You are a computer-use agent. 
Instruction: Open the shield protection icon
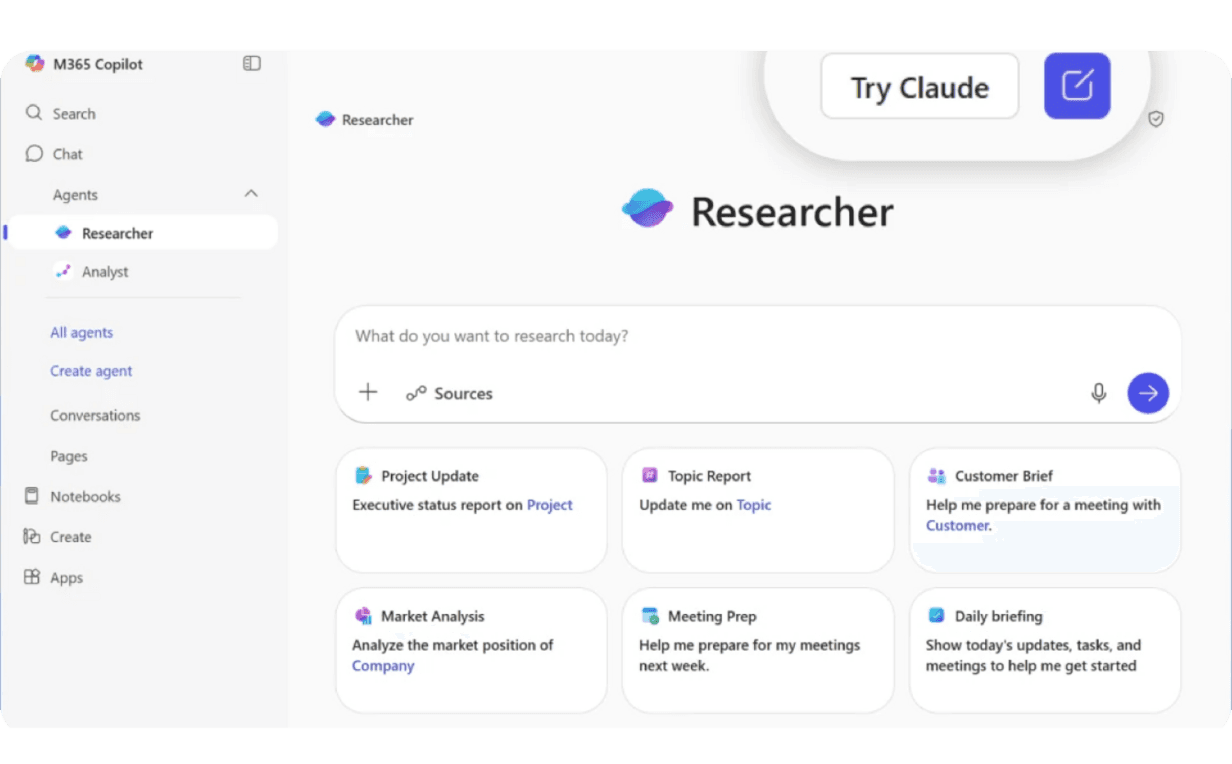(x=1156, y=119)
